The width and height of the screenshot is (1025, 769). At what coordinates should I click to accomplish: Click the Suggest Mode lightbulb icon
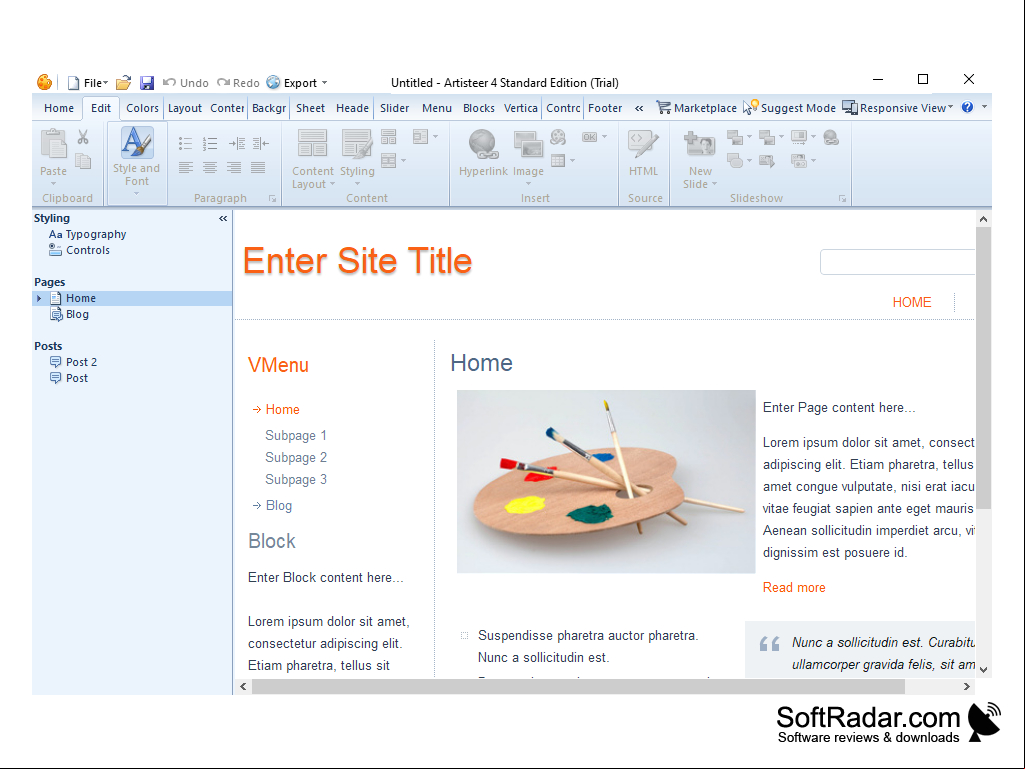click(750, 108)
